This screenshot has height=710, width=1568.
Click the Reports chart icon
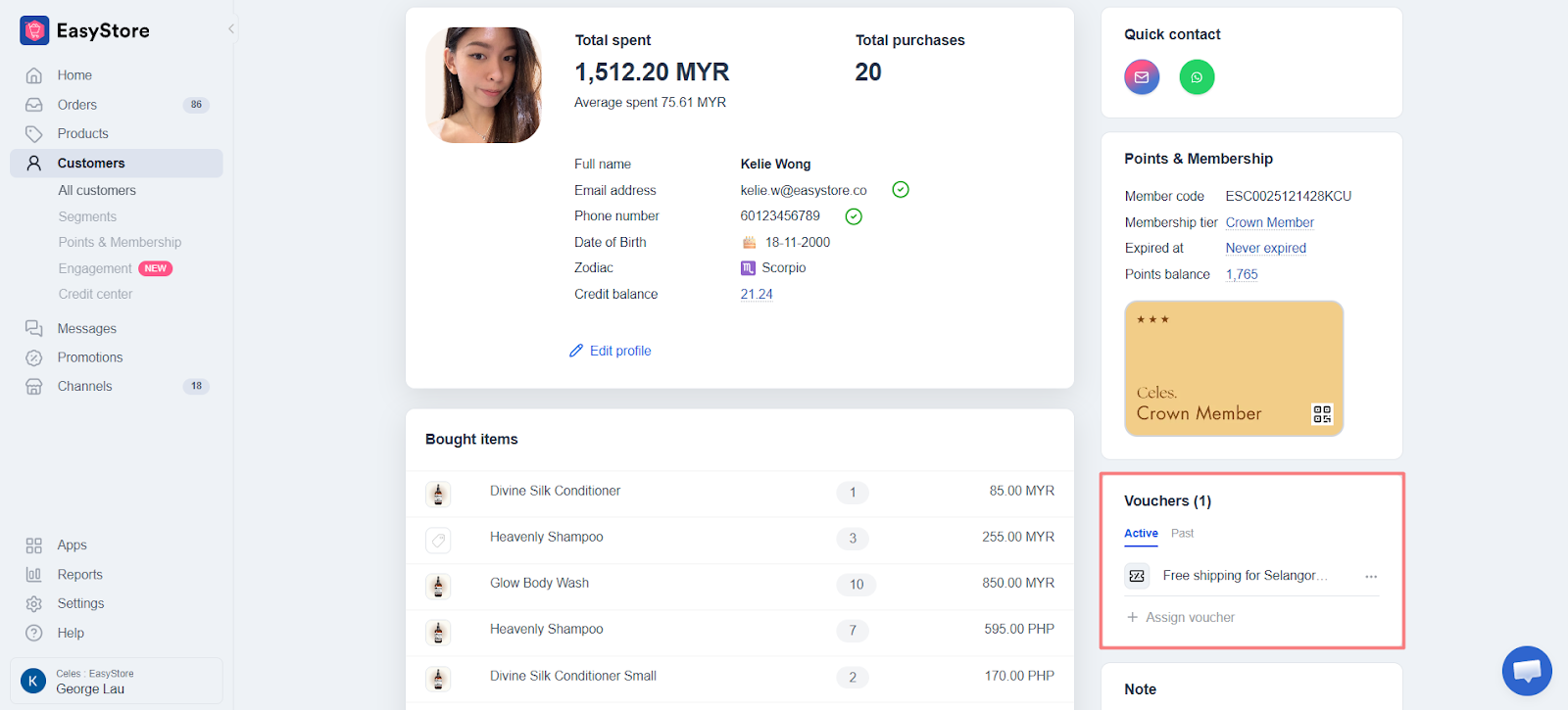click(34, 575)
